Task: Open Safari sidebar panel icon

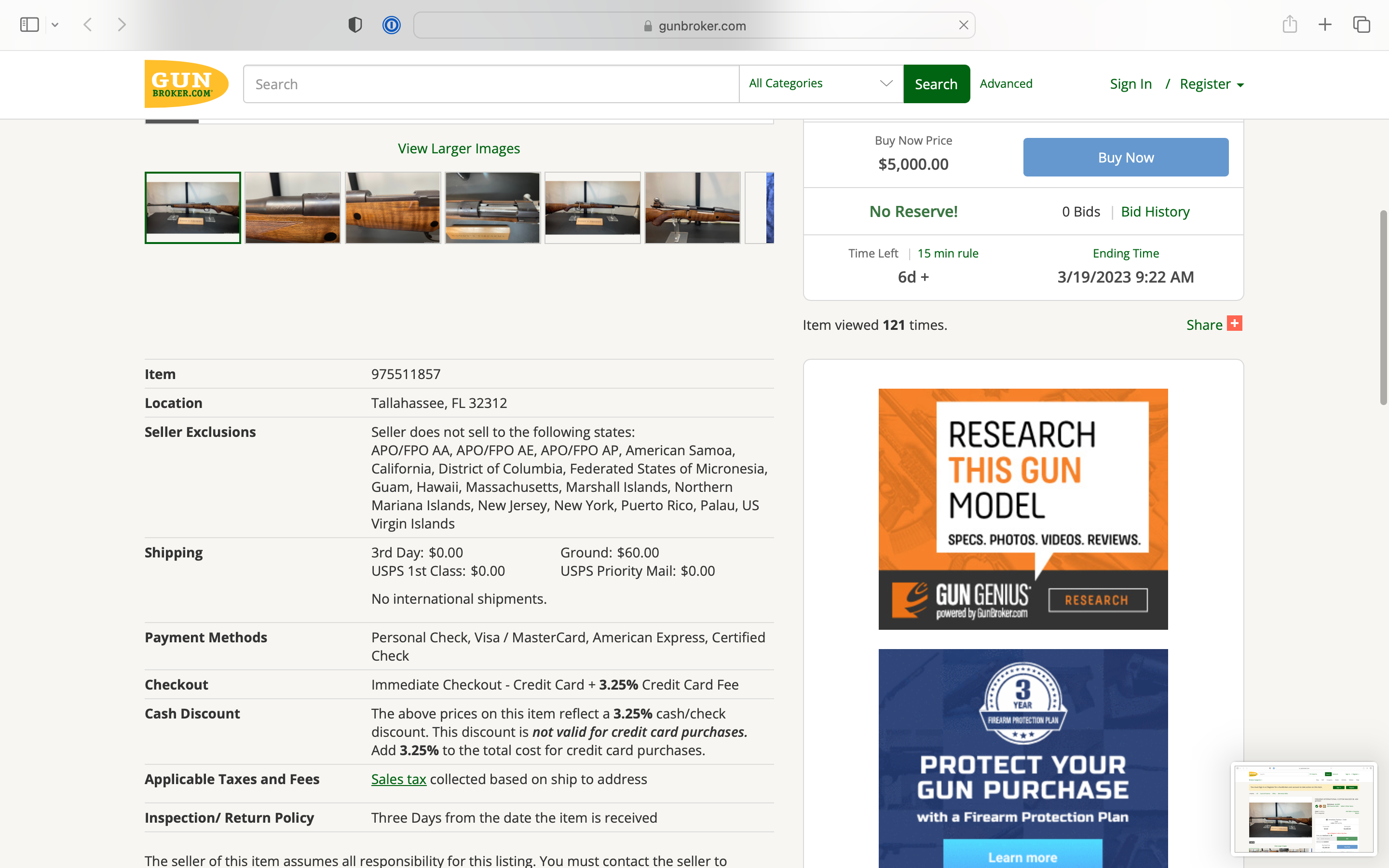Action: (x=29, y=25)
